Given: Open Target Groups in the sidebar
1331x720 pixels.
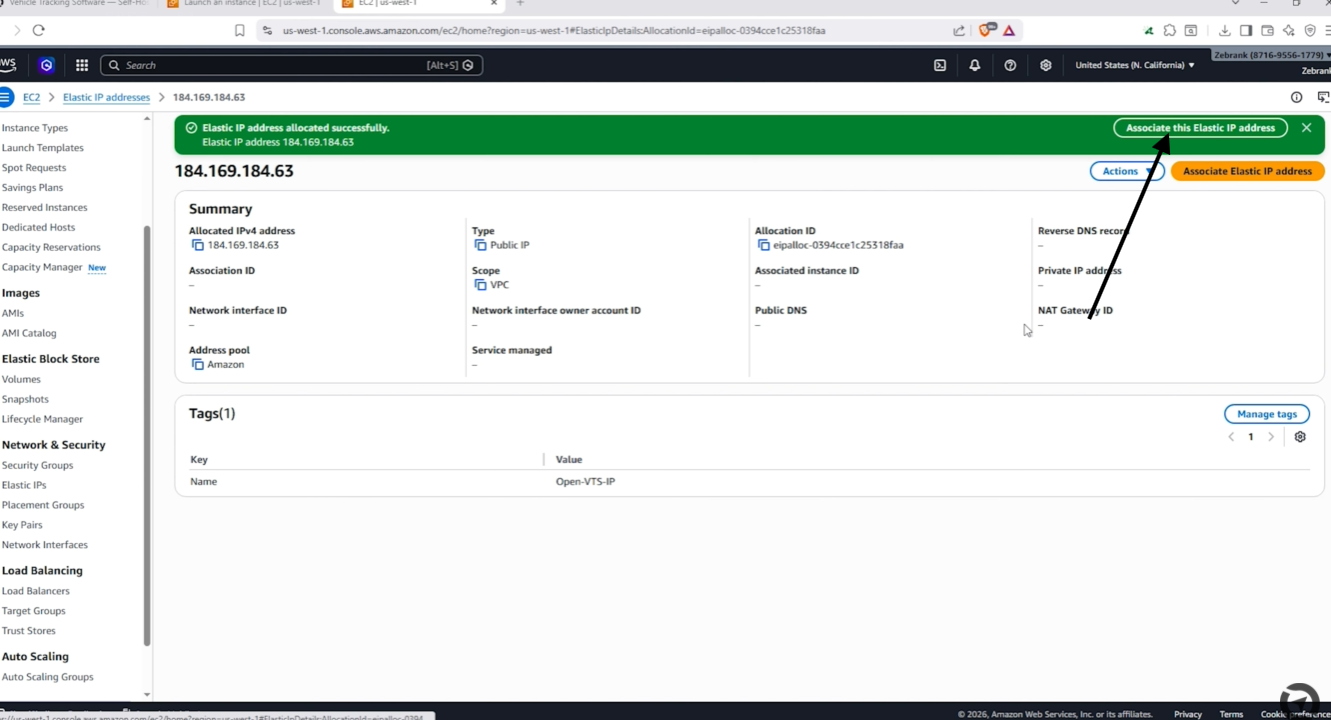Looking at the screenshot, I should [x=33, y=611].
